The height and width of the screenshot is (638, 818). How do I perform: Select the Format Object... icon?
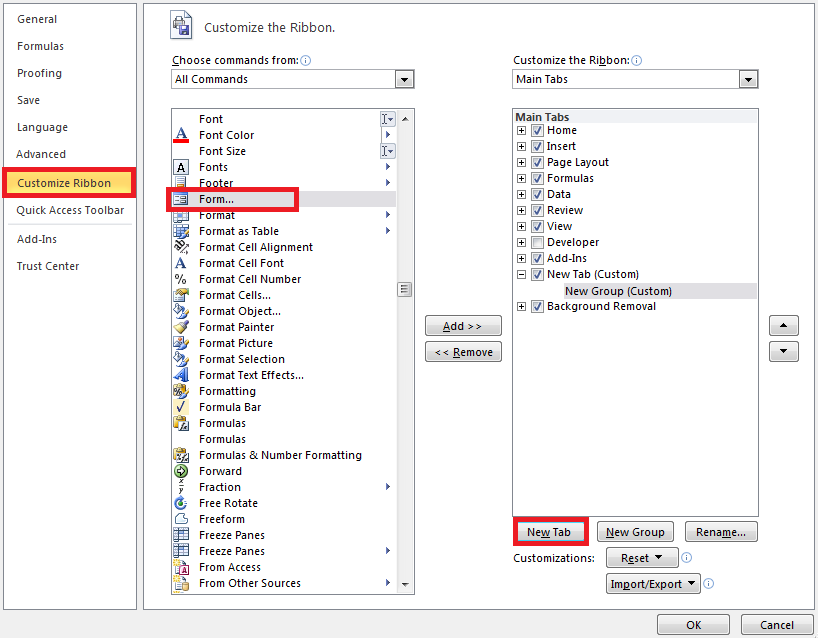point(181,311)
